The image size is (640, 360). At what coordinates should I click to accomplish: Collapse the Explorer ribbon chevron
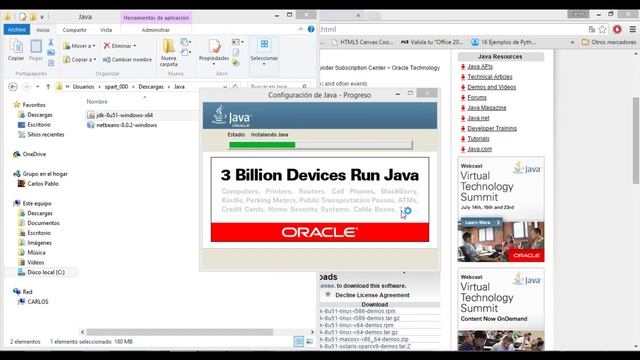301,29
